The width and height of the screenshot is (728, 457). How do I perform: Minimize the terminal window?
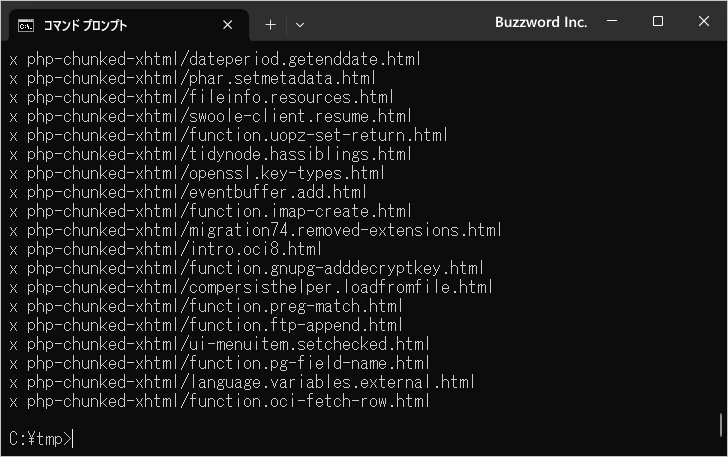tap(612, 21)
